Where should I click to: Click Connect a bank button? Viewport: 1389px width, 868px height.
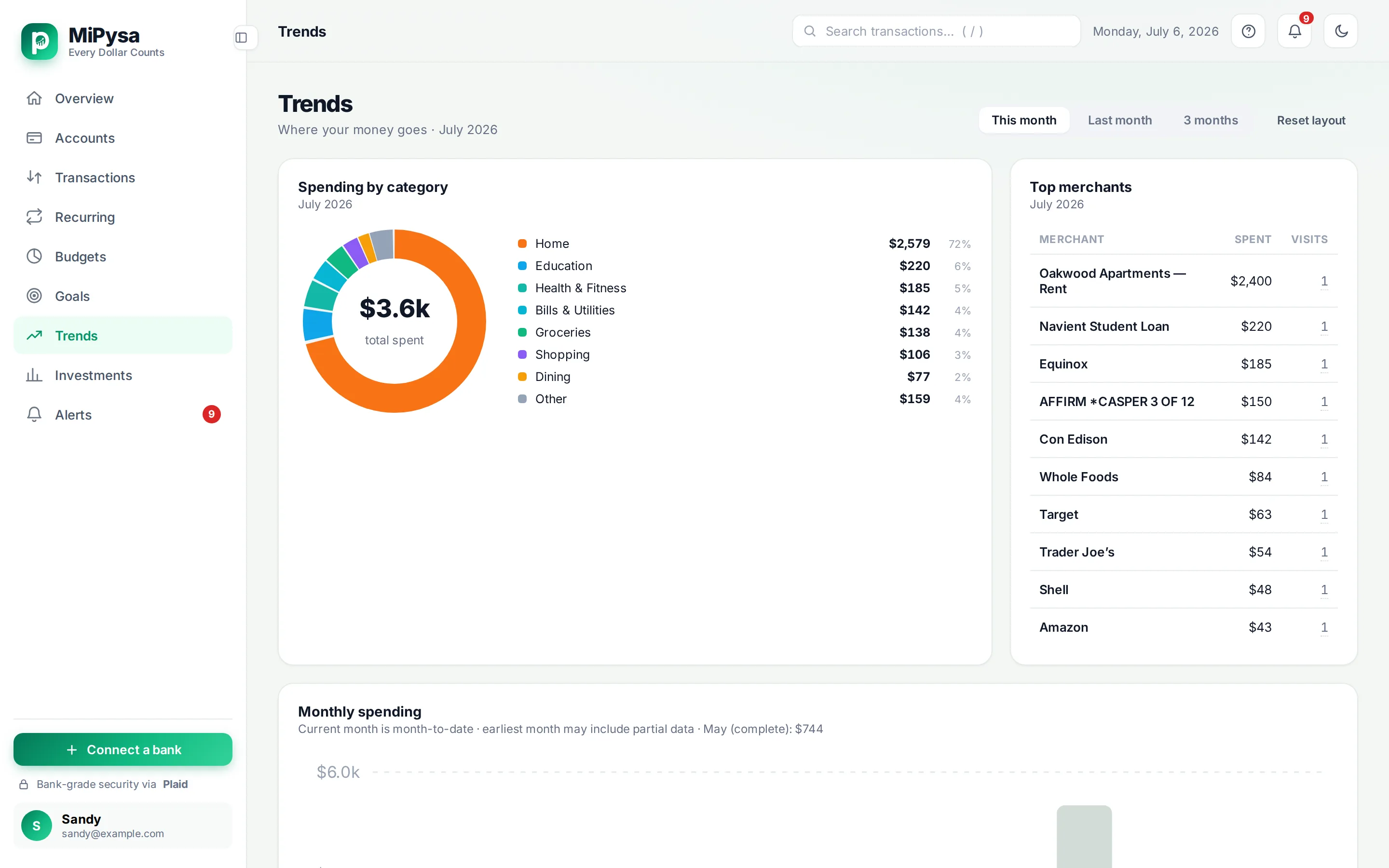pos(123,749)
